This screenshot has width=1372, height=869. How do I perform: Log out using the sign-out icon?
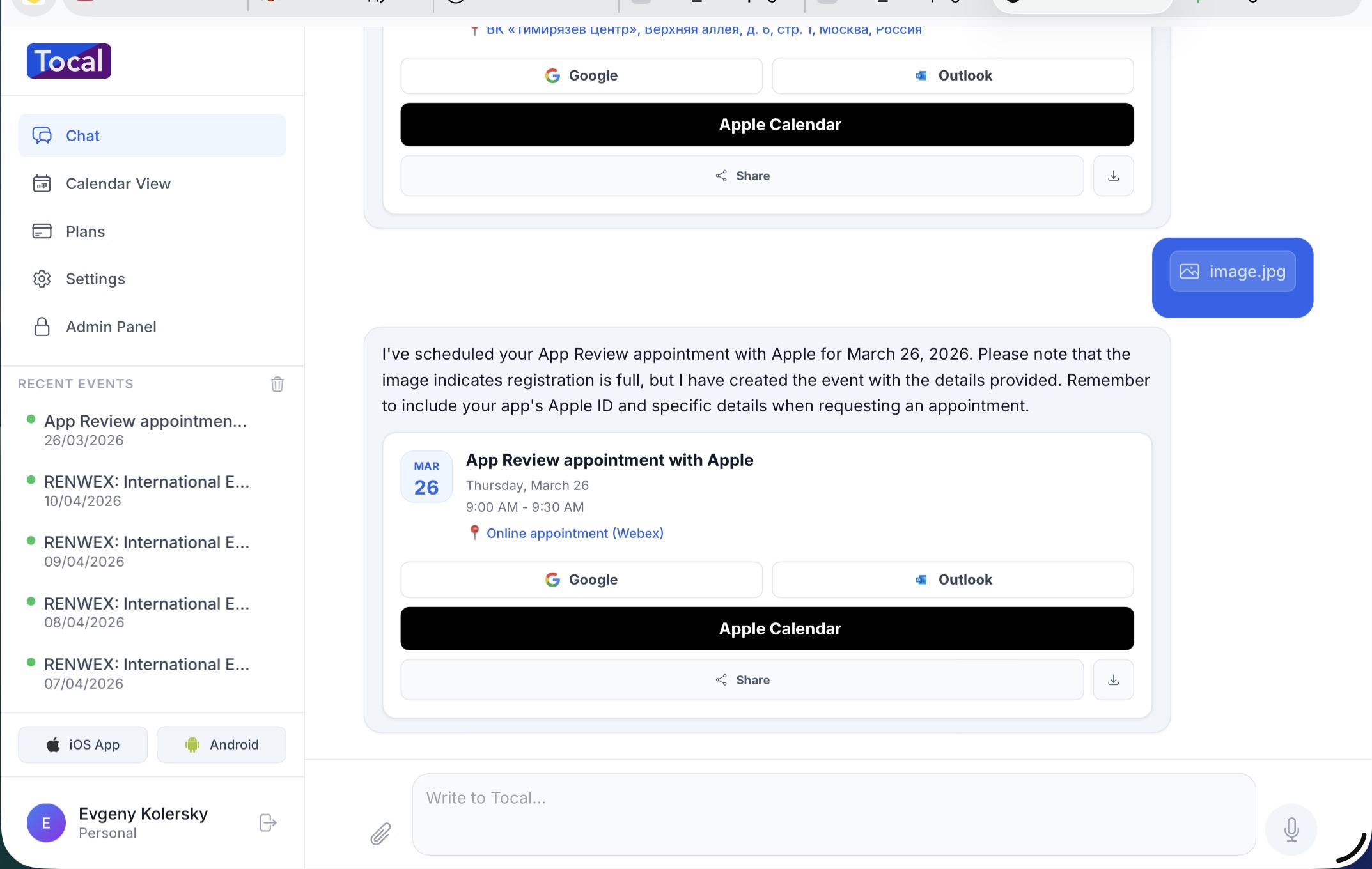coord(268,823)
